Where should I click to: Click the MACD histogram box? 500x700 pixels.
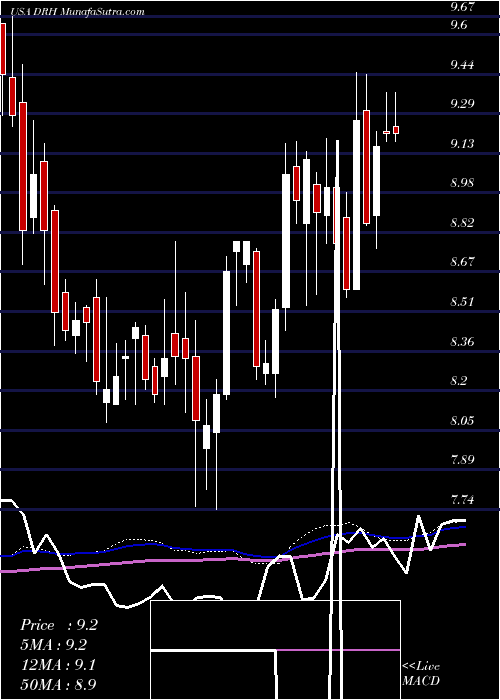(x=275, y=650)
